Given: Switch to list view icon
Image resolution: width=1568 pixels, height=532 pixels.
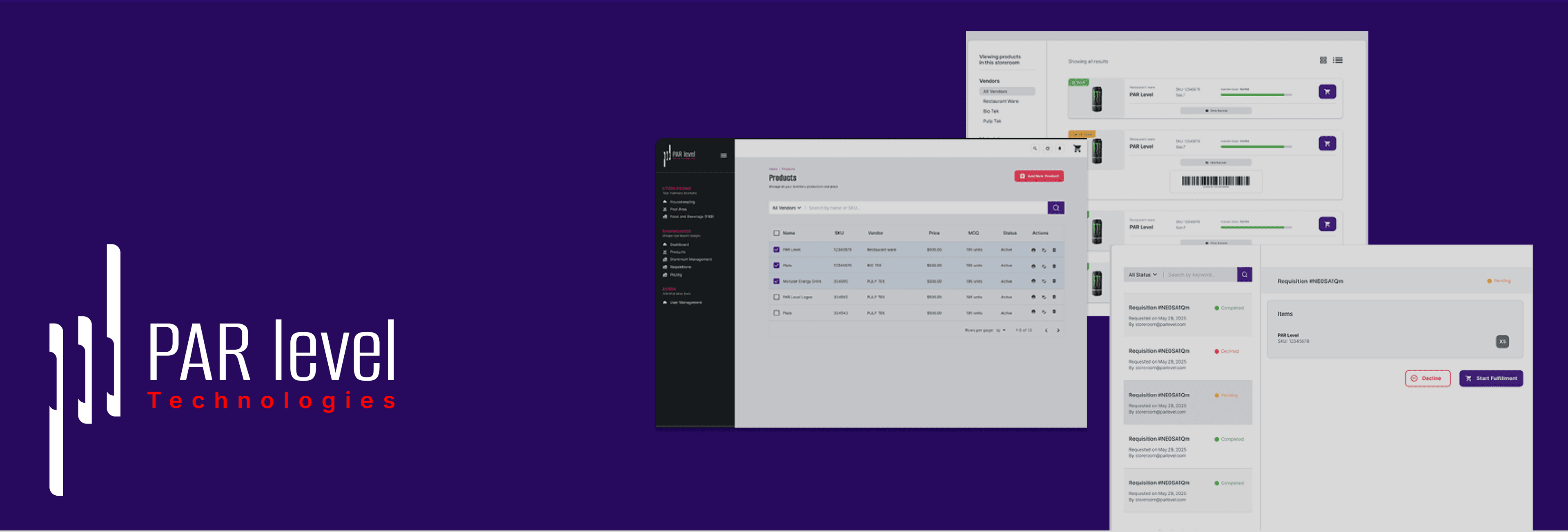Looking at the screenshot, I should [1337, 60].
